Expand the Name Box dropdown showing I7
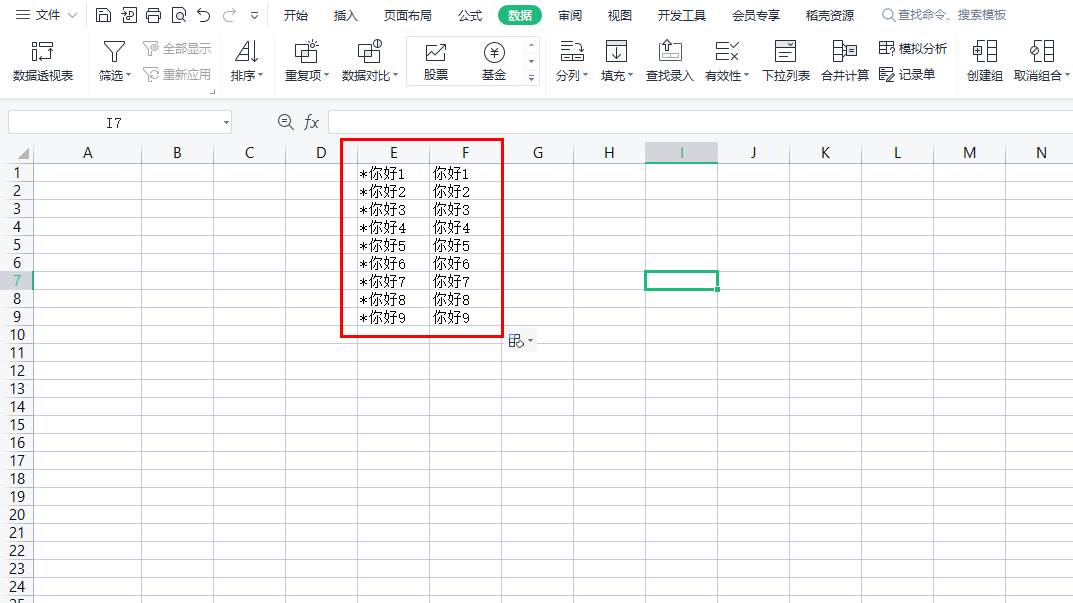 pyautogui.click(x=224, y=122)
